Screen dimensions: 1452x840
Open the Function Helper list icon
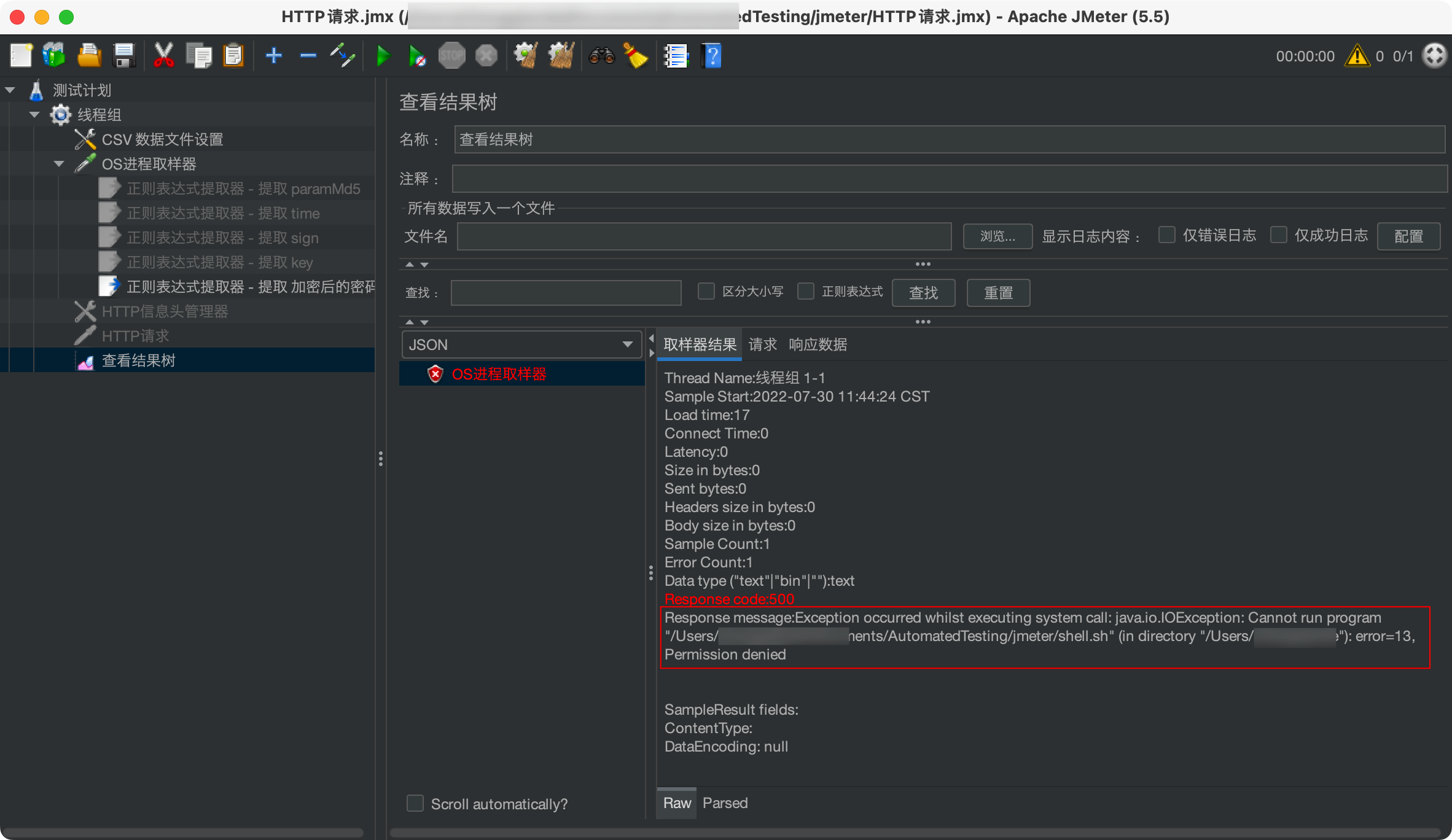(676, 56)
